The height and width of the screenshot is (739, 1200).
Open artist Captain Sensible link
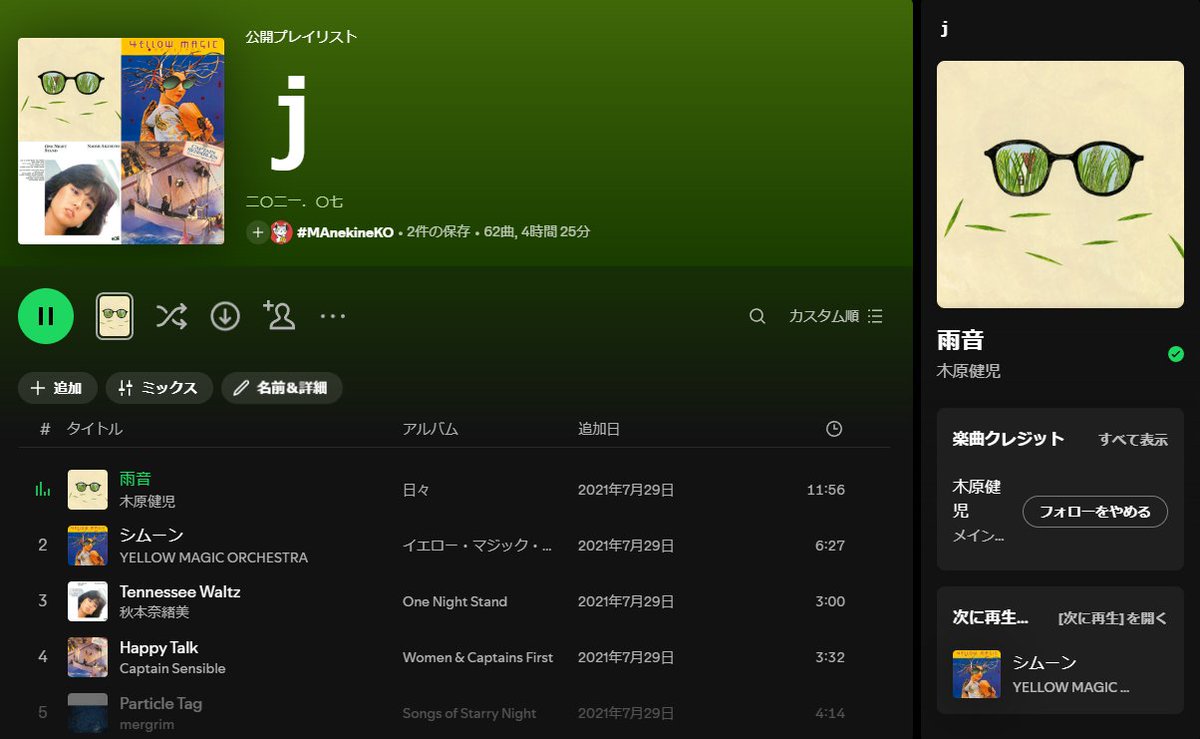click(173, 668)
